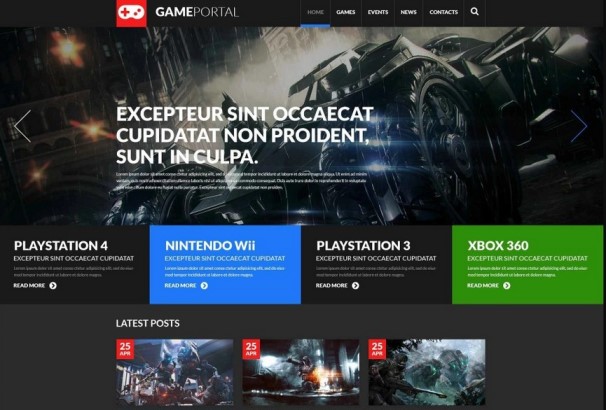Select the Home menu item
Viewport: 606px width, 410px height.
coord(315,12)
